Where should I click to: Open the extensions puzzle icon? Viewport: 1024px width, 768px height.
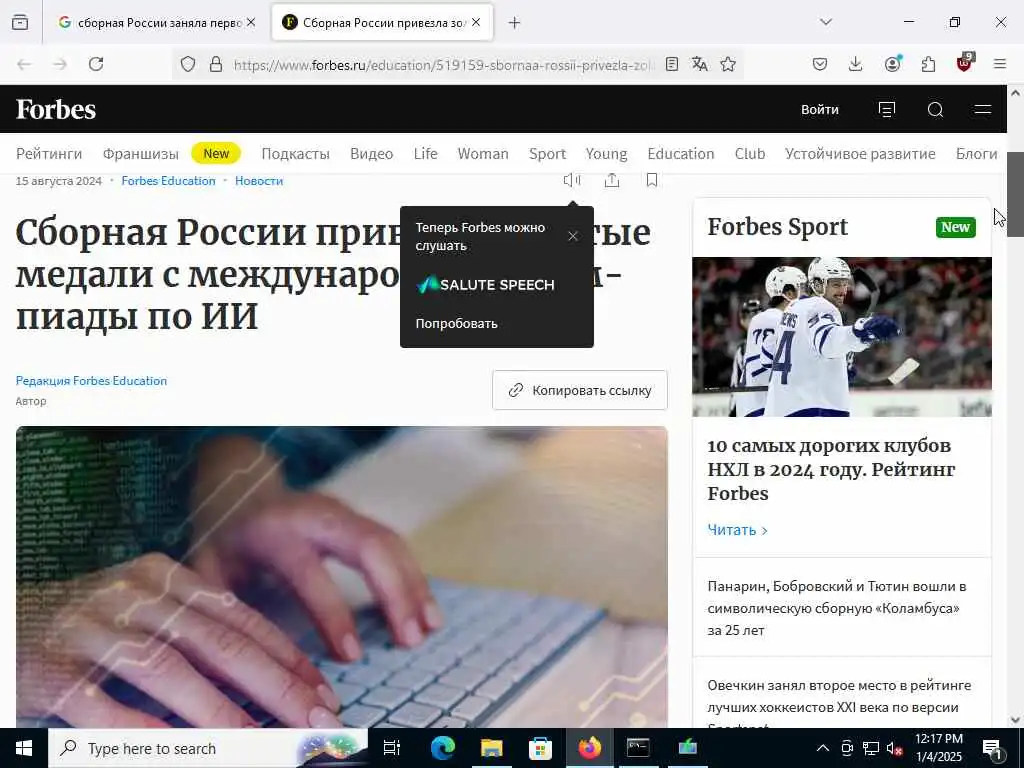pyautogui.click(x=928, y=64)
